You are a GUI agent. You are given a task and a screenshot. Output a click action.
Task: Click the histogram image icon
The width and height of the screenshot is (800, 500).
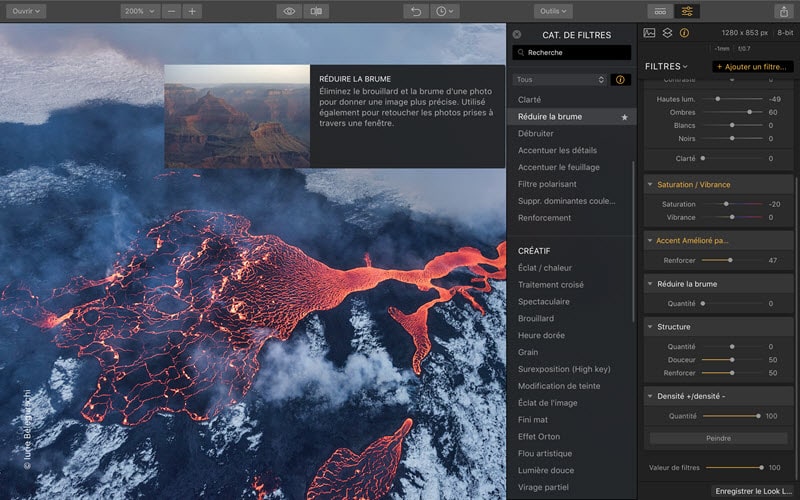tap(649, 33)
